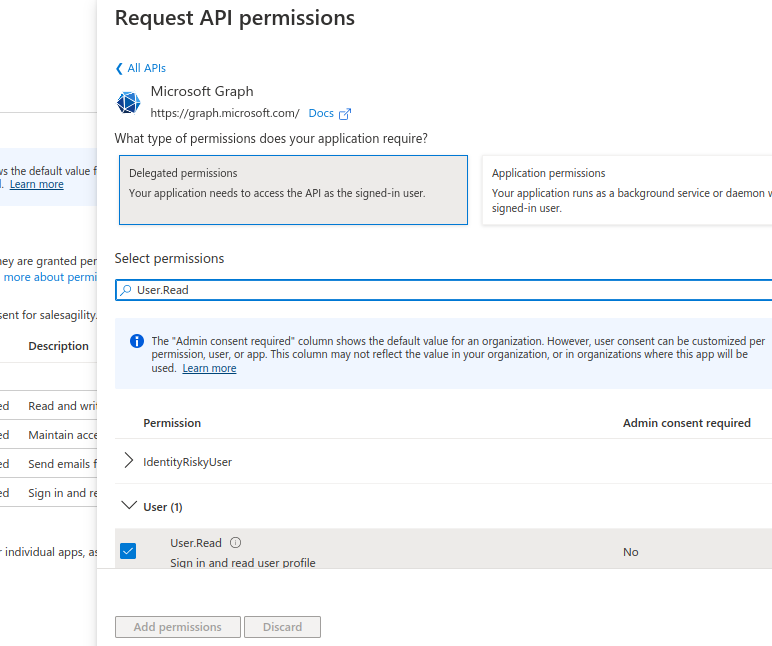Click the external link icon beside Docs
This screenshot has height=646, width=772.
[345, 114]
